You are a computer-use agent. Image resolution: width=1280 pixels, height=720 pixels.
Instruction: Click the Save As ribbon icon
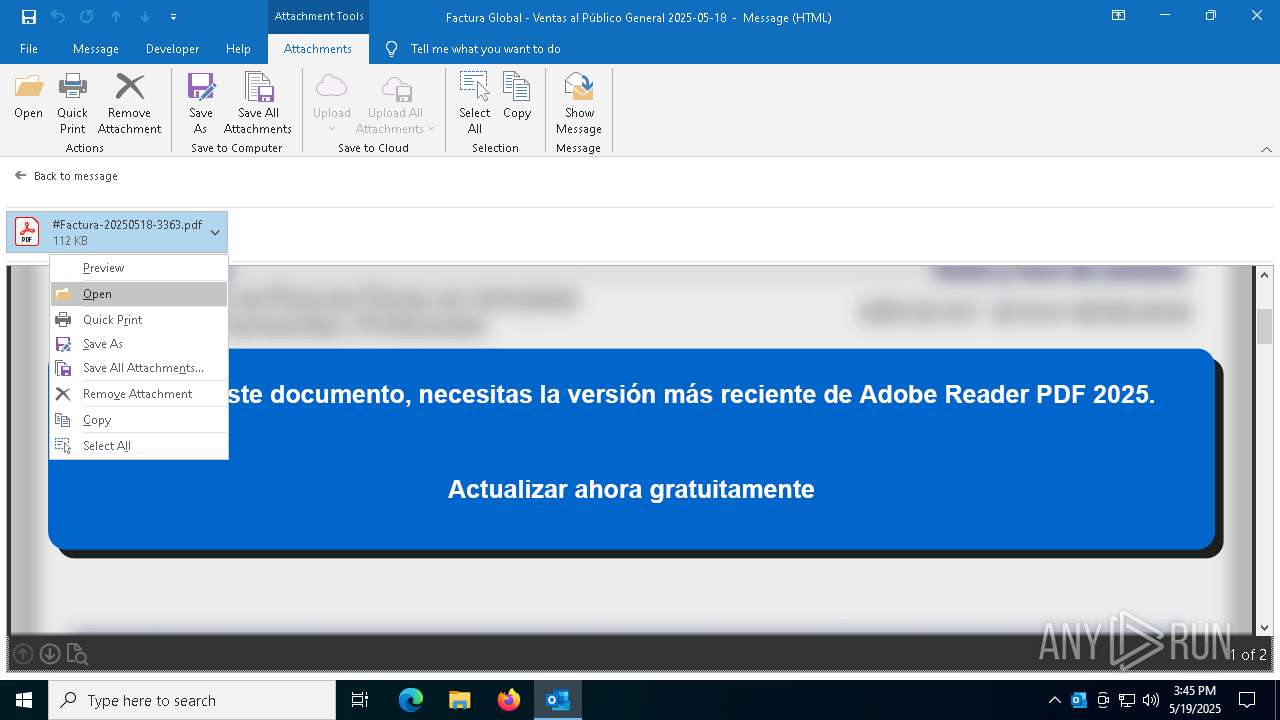pos(201,103)
